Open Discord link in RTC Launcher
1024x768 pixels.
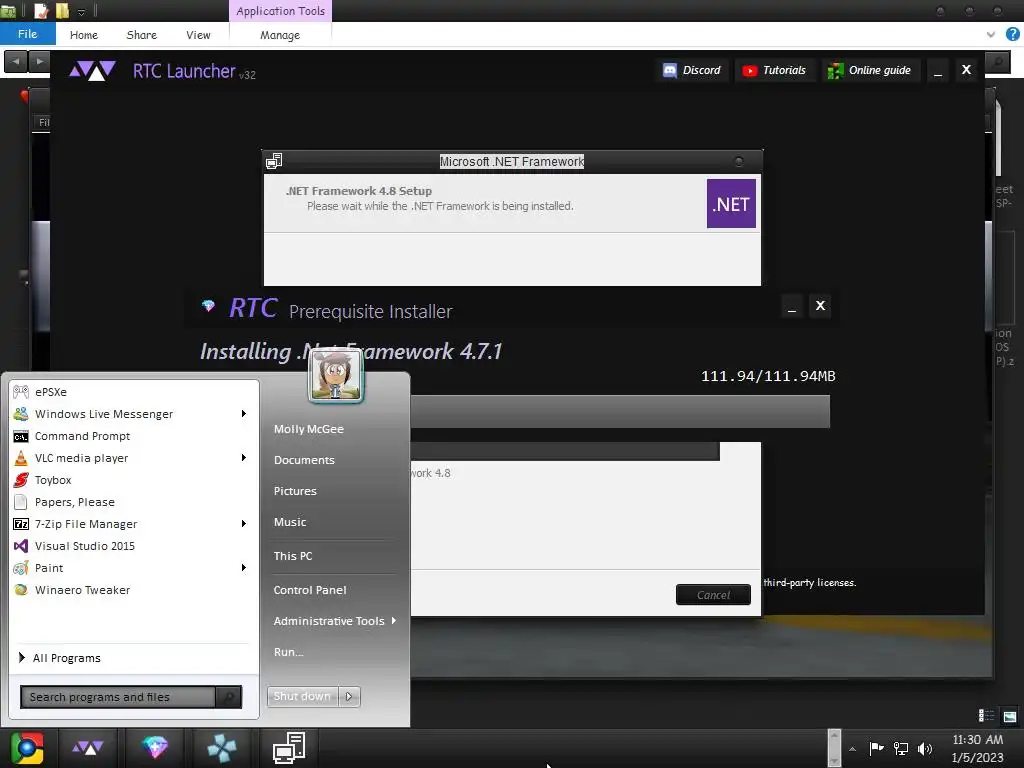(x=692, y=70)
